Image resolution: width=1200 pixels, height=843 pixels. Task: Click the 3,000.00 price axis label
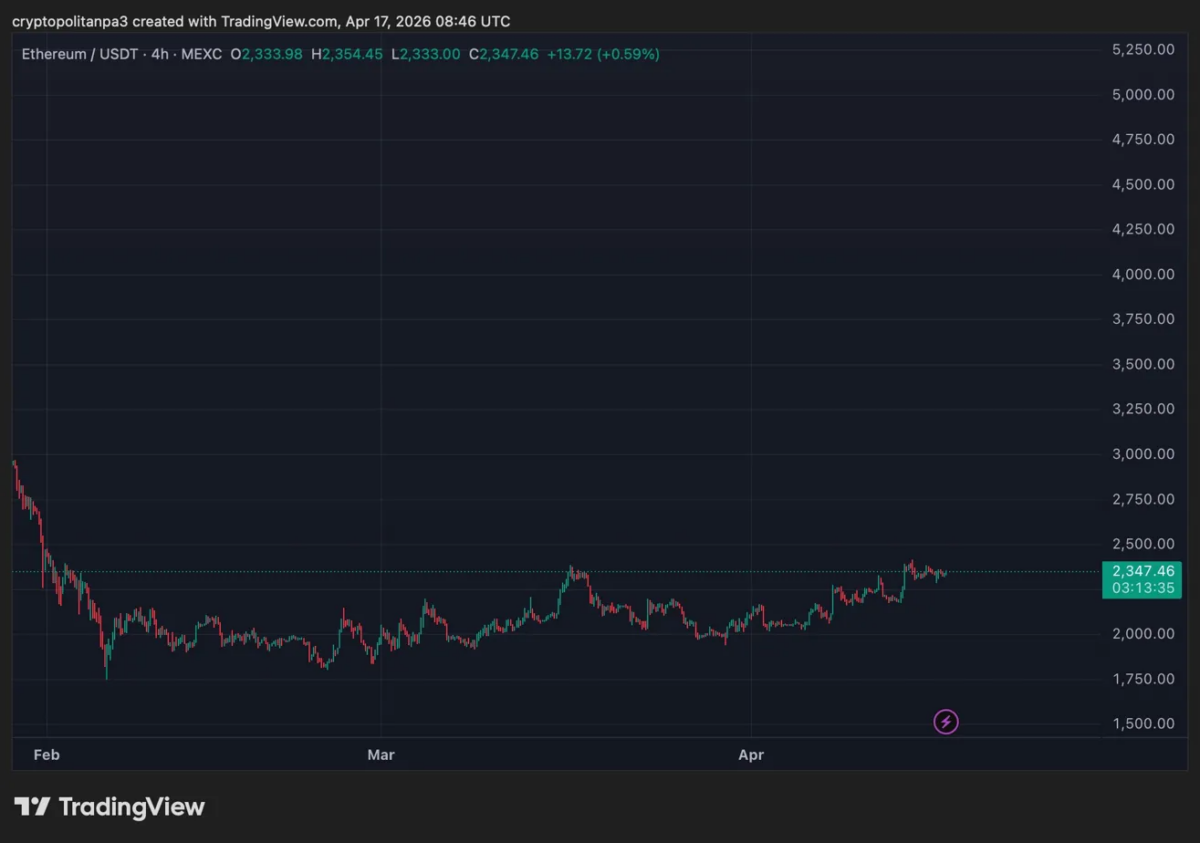point(1142,454)
